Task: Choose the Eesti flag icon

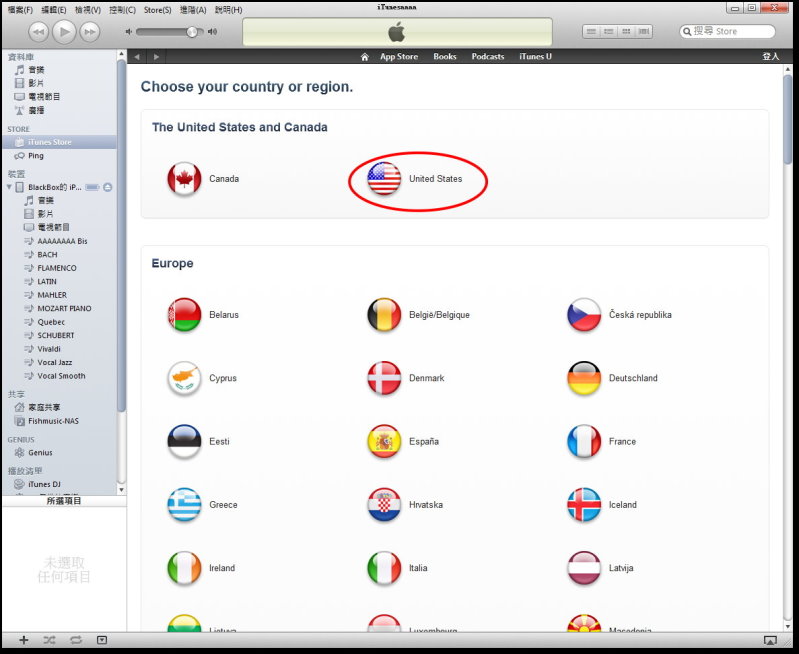Action: pos(184,441)
